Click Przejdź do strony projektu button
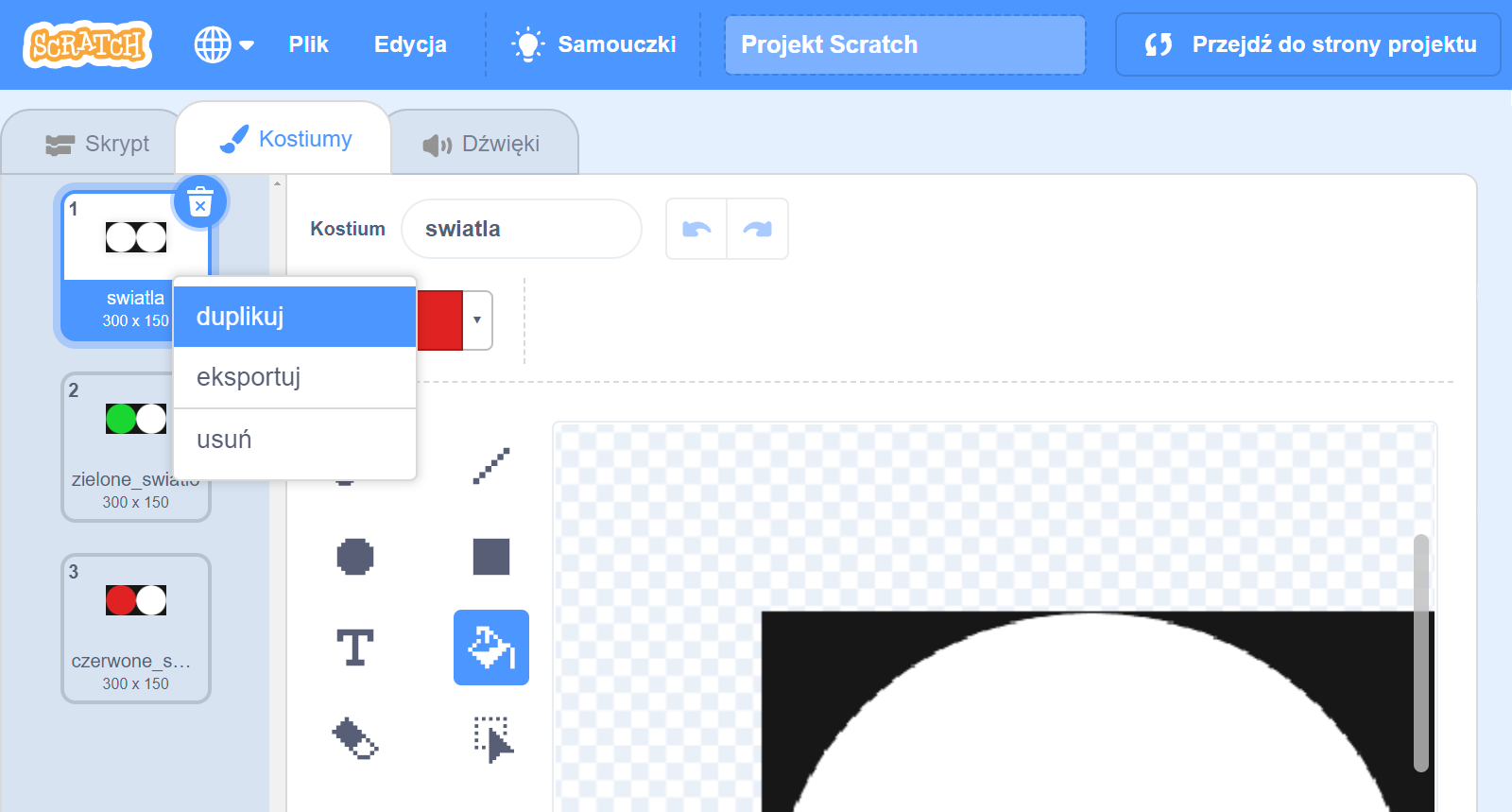Screen dimensions: 1512x812 1308,44
